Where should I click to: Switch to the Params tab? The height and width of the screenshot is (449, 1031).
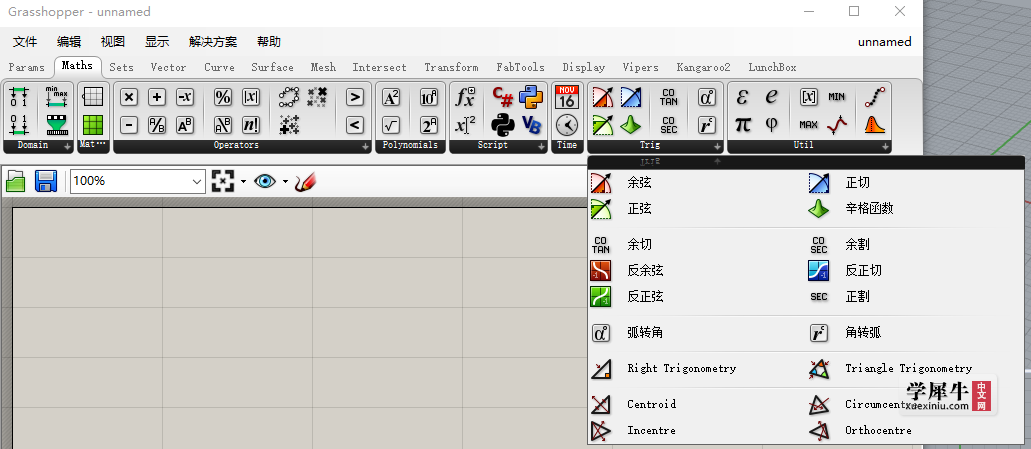click(x=27, y=67)
